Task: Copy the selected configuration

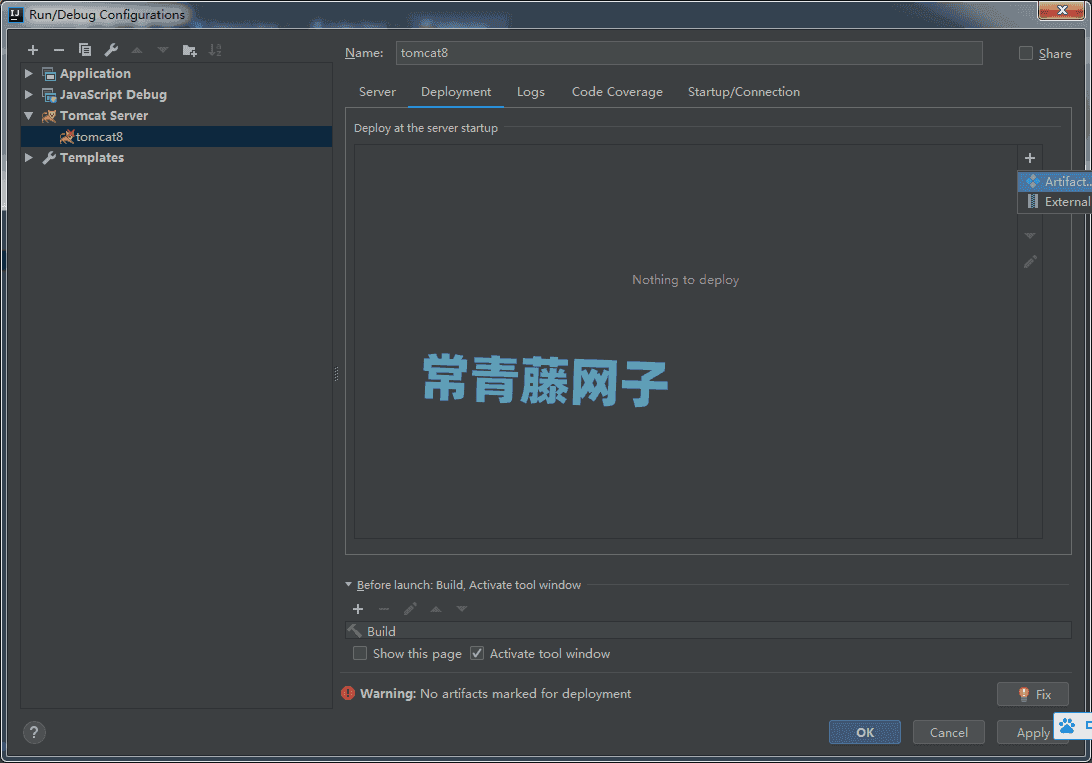Action: click(84, 50)
